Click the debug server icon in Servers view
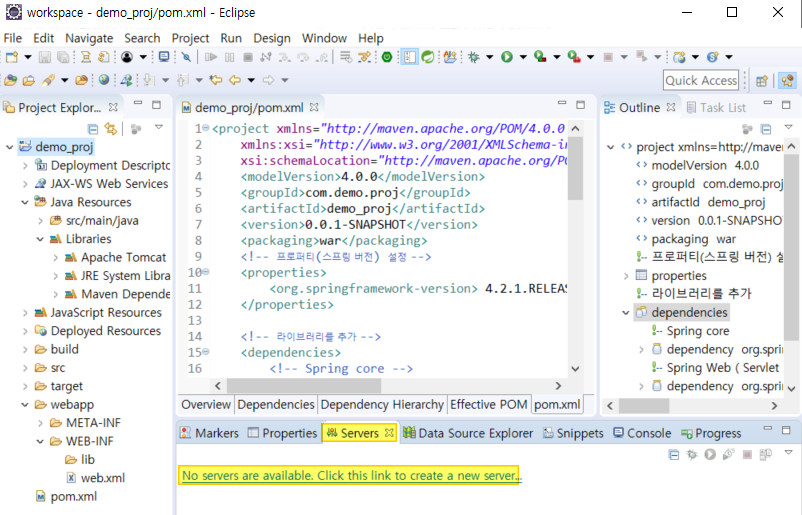The image size is (802, 515). point(692,454)
